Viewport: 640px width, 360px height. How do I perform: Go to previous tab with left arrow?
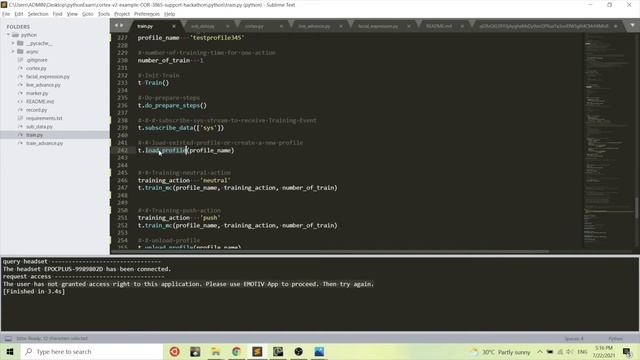pos(116,25)
